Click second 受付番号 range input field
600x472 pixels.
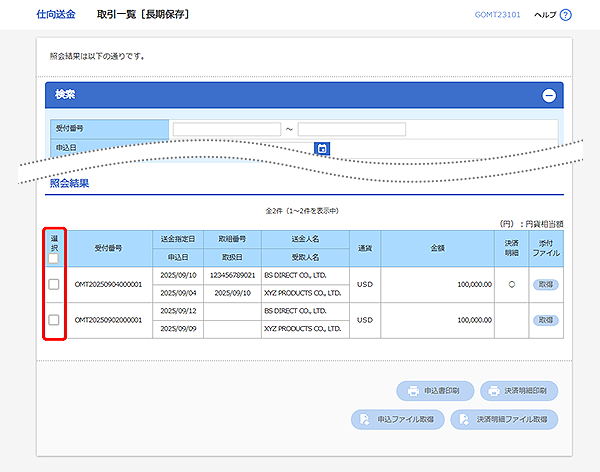pyautogui.click(x=352, y=129)
